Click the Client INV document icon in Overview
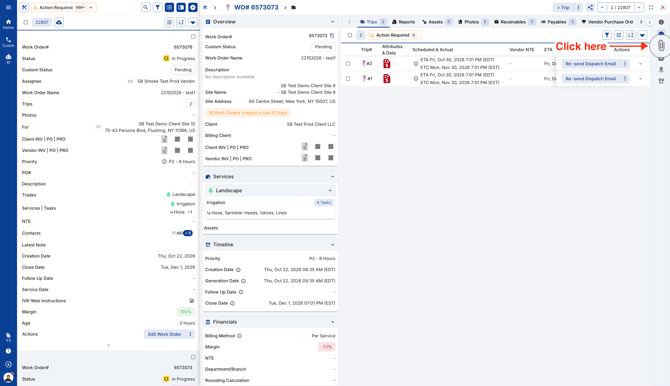The width and height of the screenshot is (670, 386). tap(305, 147)
